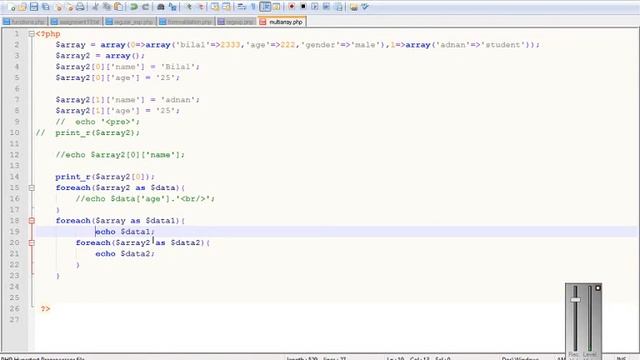Viewport: 640px width, 360px height.
Task: Click 'foreach($array2 as $data){' on line 15
Action: tap(120, 188)
